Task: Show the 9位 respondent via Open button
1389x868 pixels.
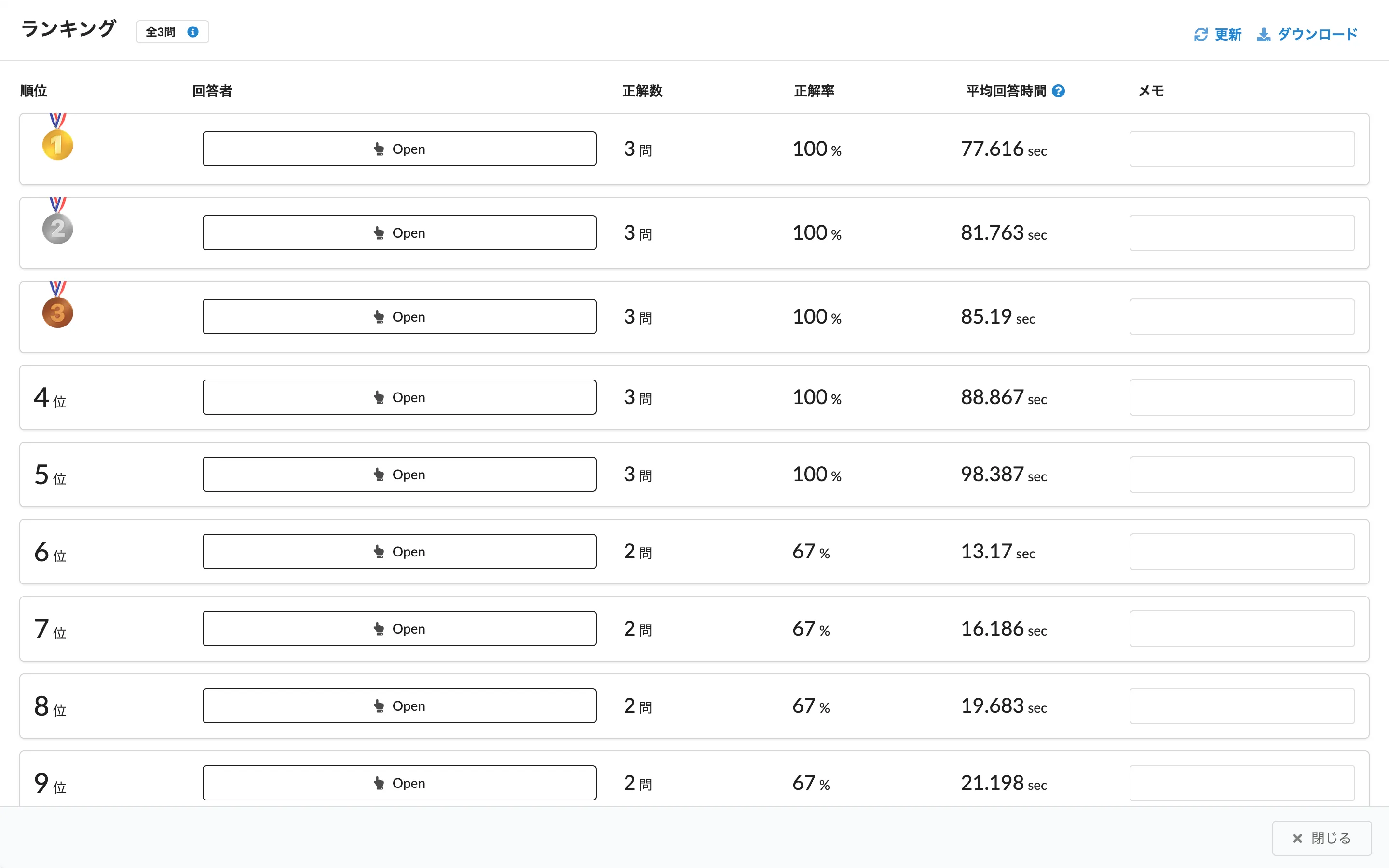Action: 399,783
